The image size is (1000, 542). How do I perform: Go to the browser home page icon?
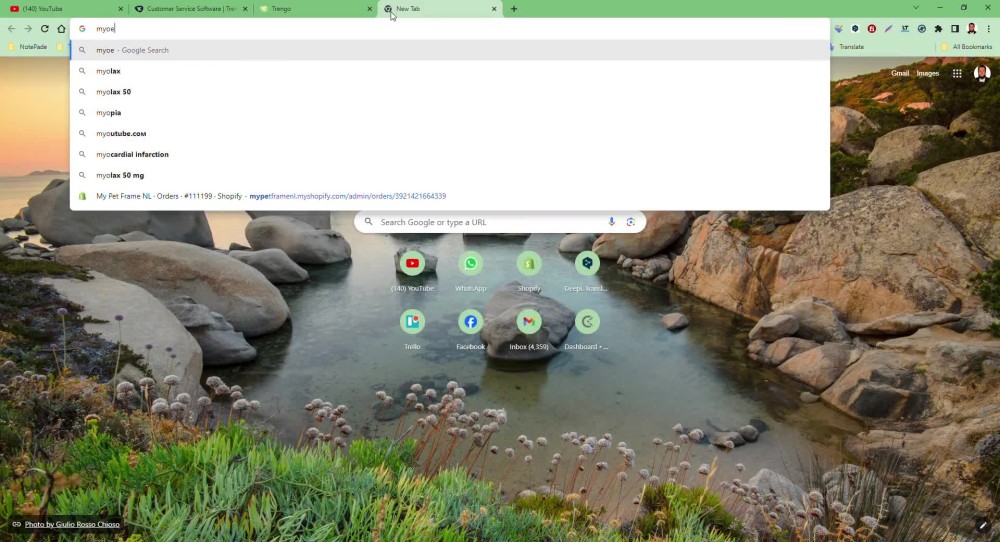click(x=61, y=29)
